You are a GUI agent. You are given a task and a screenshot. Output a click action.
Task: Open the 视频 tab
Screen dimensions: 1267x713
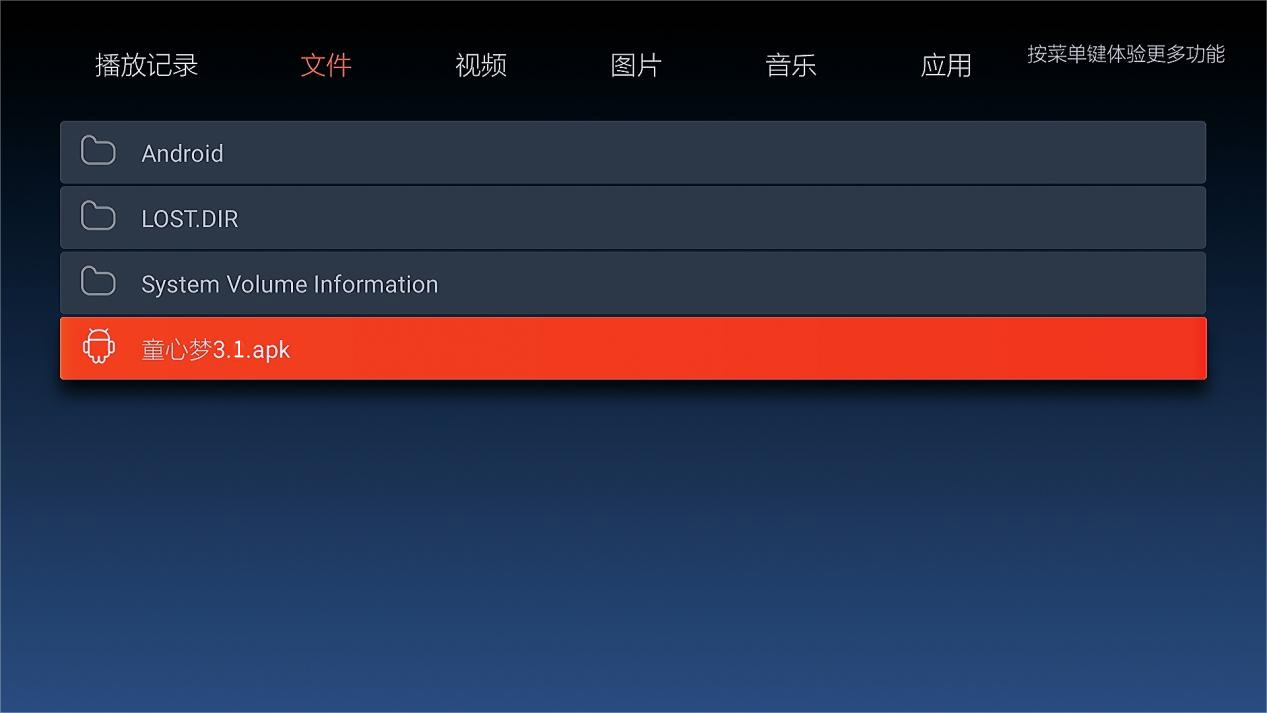[x=481, y=65]
